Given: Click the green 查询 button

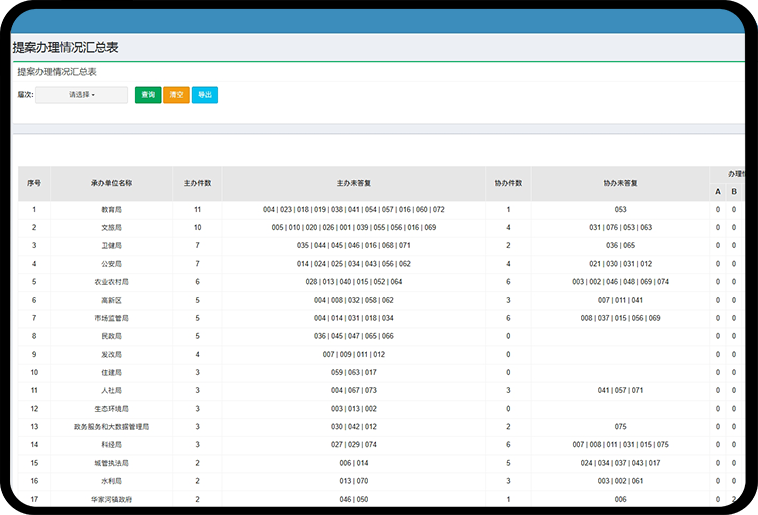Looking at the screenshot, I should pos(148,95).
